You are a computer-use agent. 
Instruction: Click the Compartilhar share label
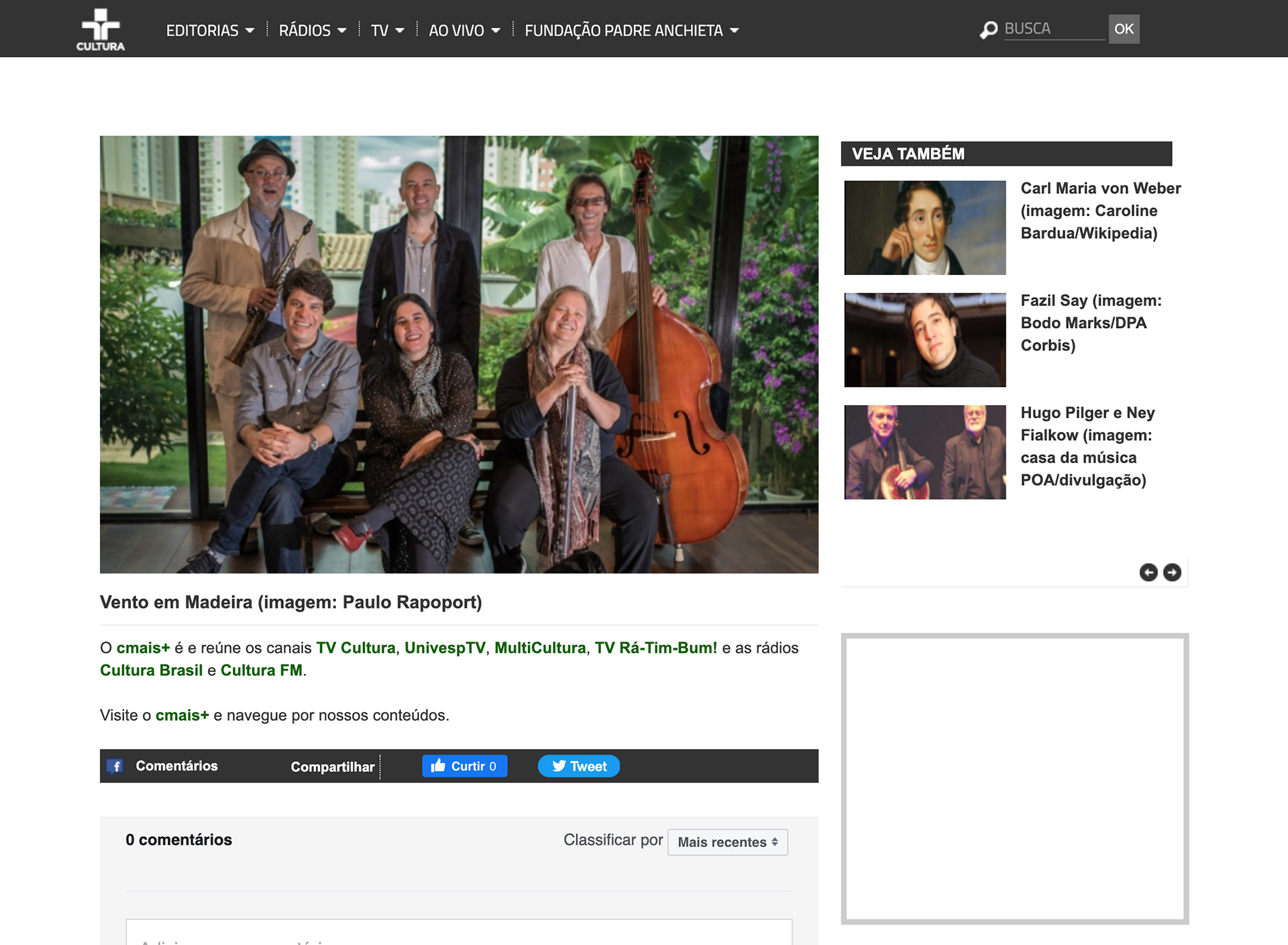tap(332, 767)
